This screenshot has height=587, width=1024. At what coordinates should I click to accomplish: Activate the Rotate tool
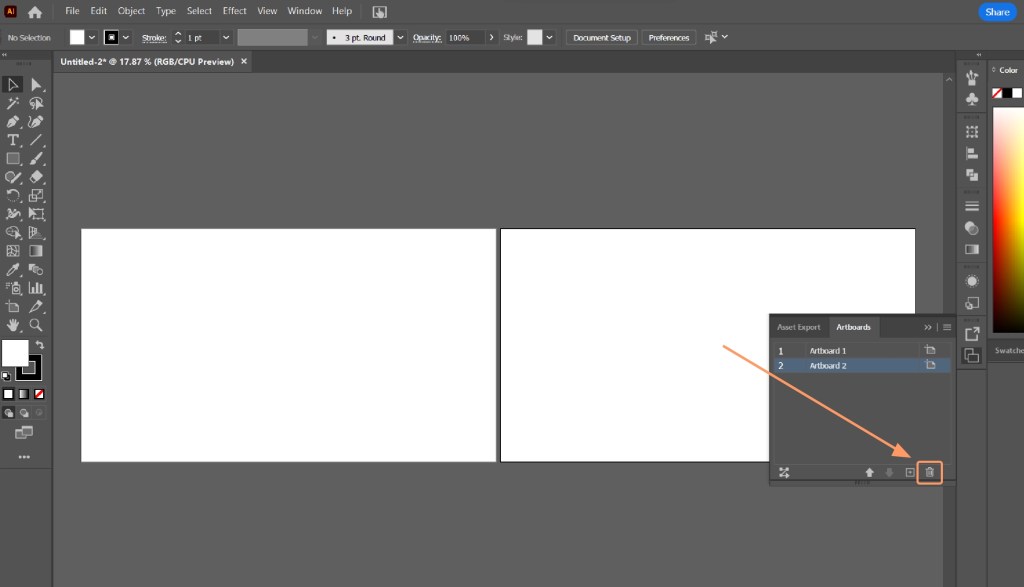pos(13,196)
